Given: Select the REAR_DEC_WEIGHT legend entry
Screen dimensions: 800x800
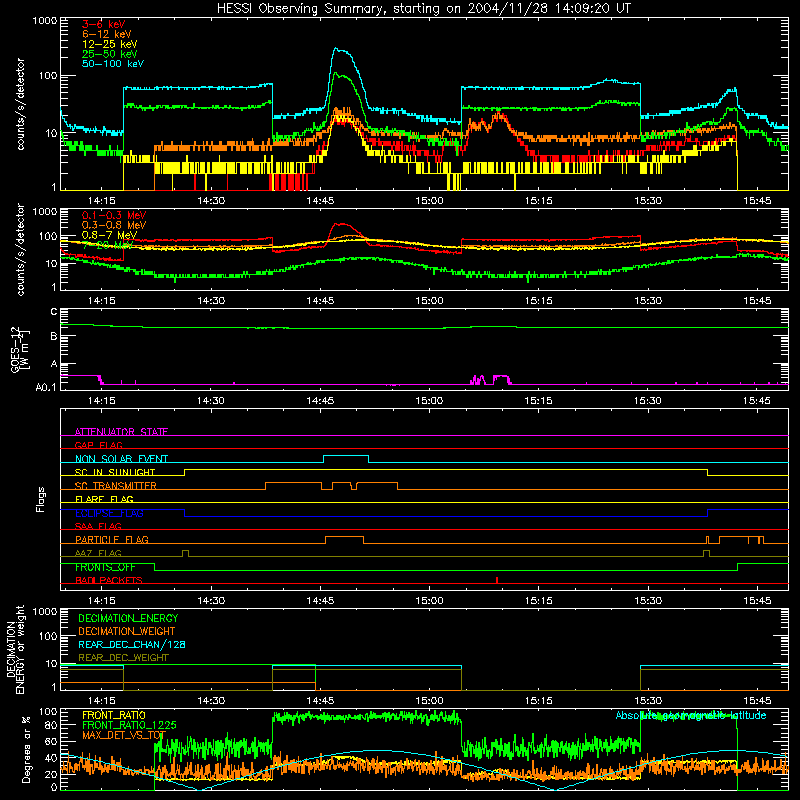Looking at the screenshot, I should point(123,658).
